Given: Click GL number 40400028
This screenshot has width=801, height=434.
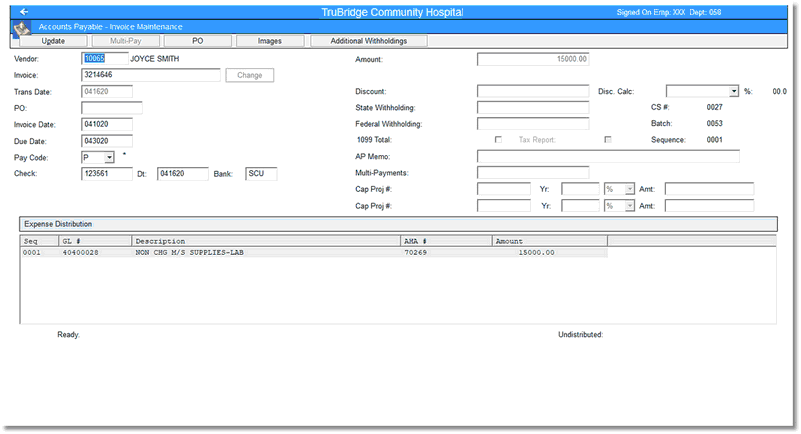Looking at the screenshot, I should (81, 253).
